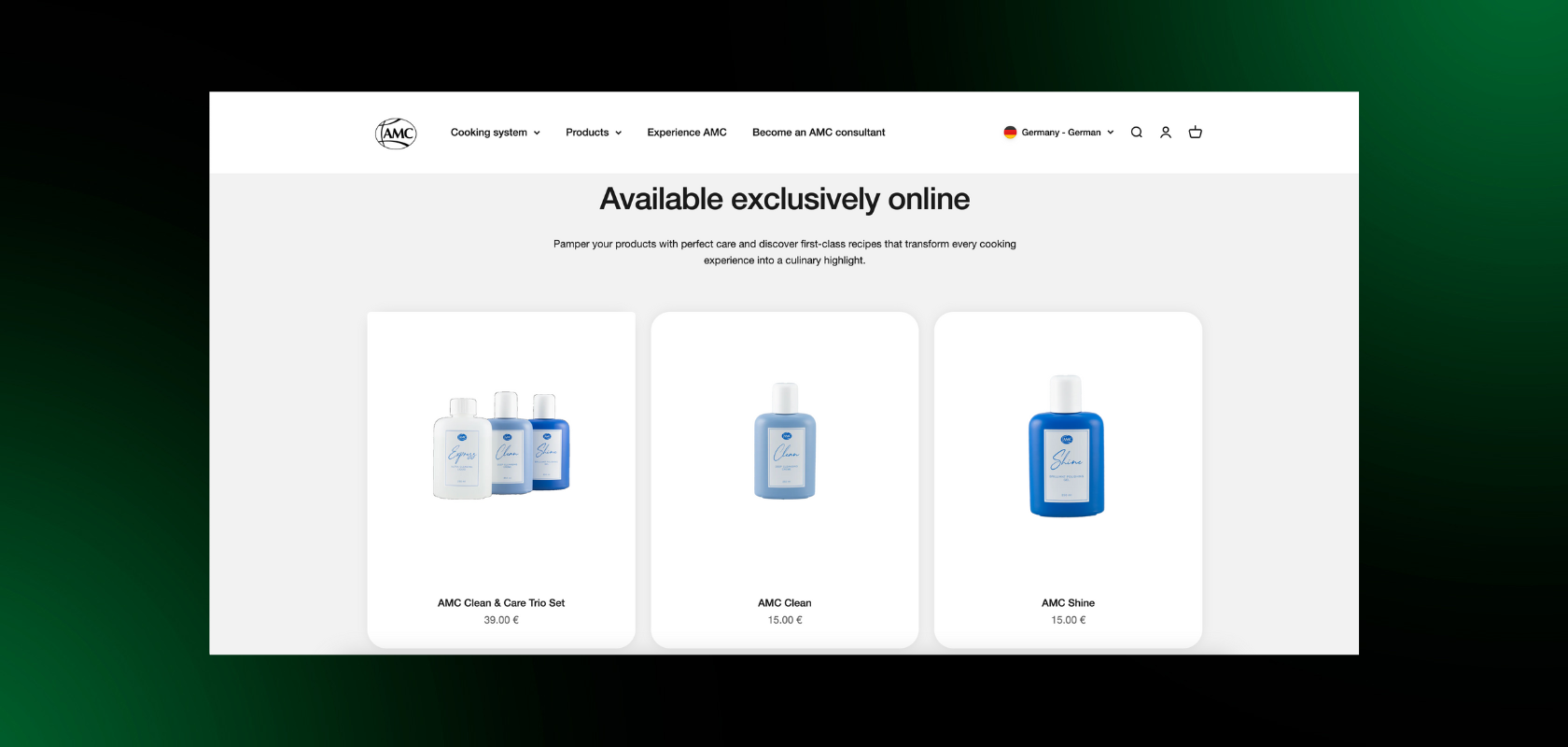Expand the Products menu chevron
Viewport: 1568px width, 747px height.
[618, 133]
